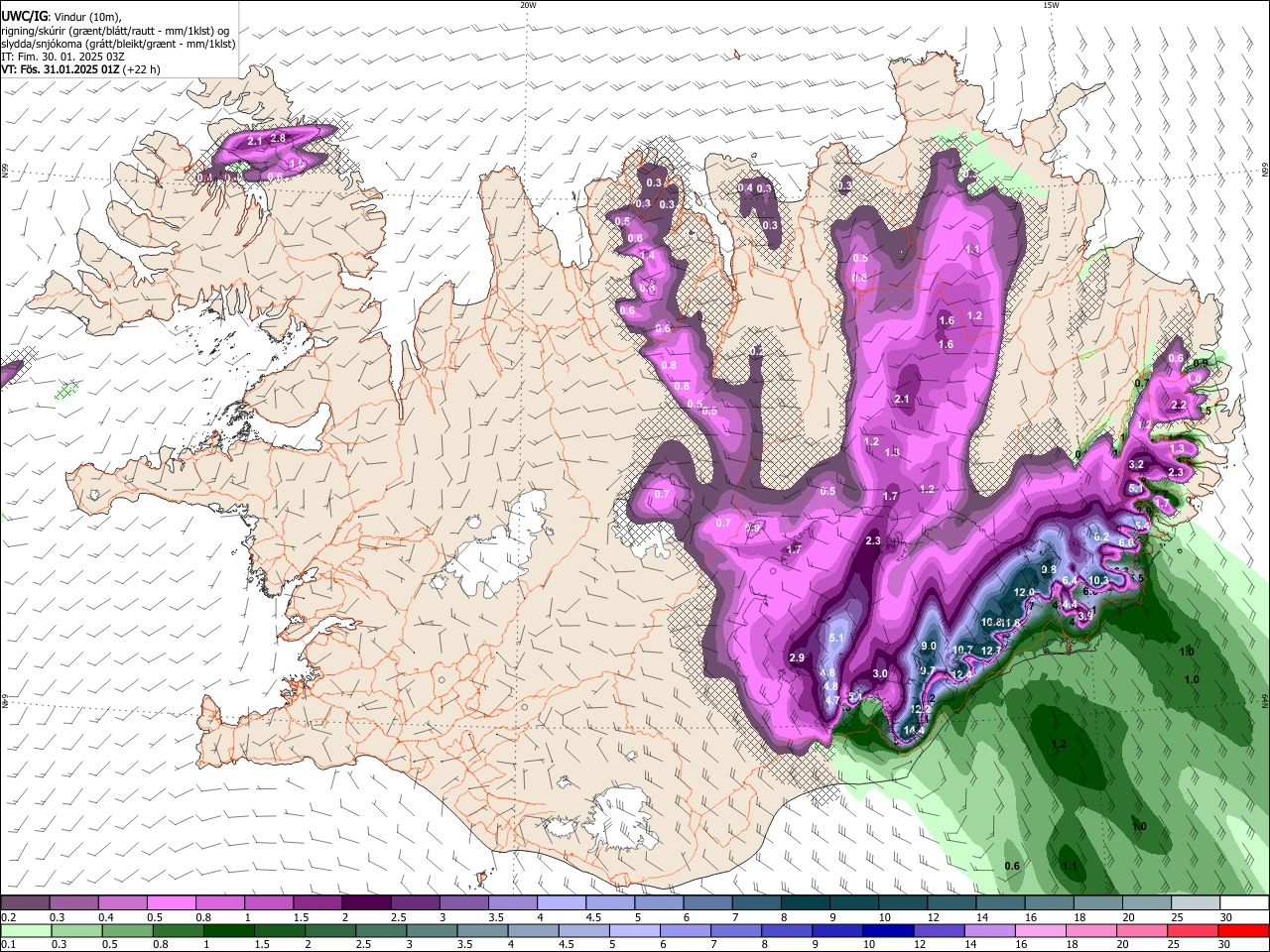The image size is (1270, 952).
Task: Click the 12.7 precipitation value on the map
Action: pos(990,651)
